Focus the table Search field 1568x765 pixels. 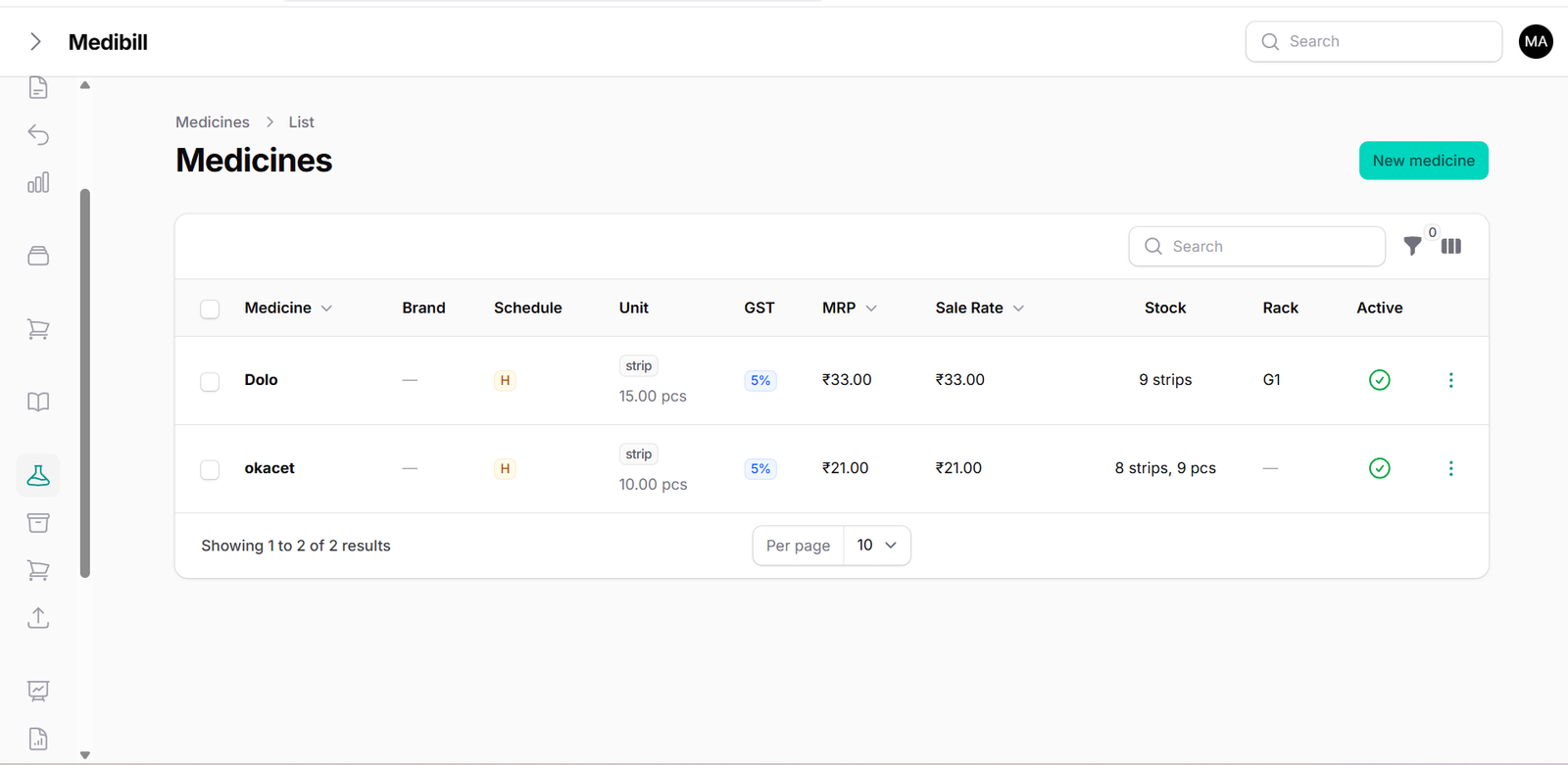pos(1256,246)
